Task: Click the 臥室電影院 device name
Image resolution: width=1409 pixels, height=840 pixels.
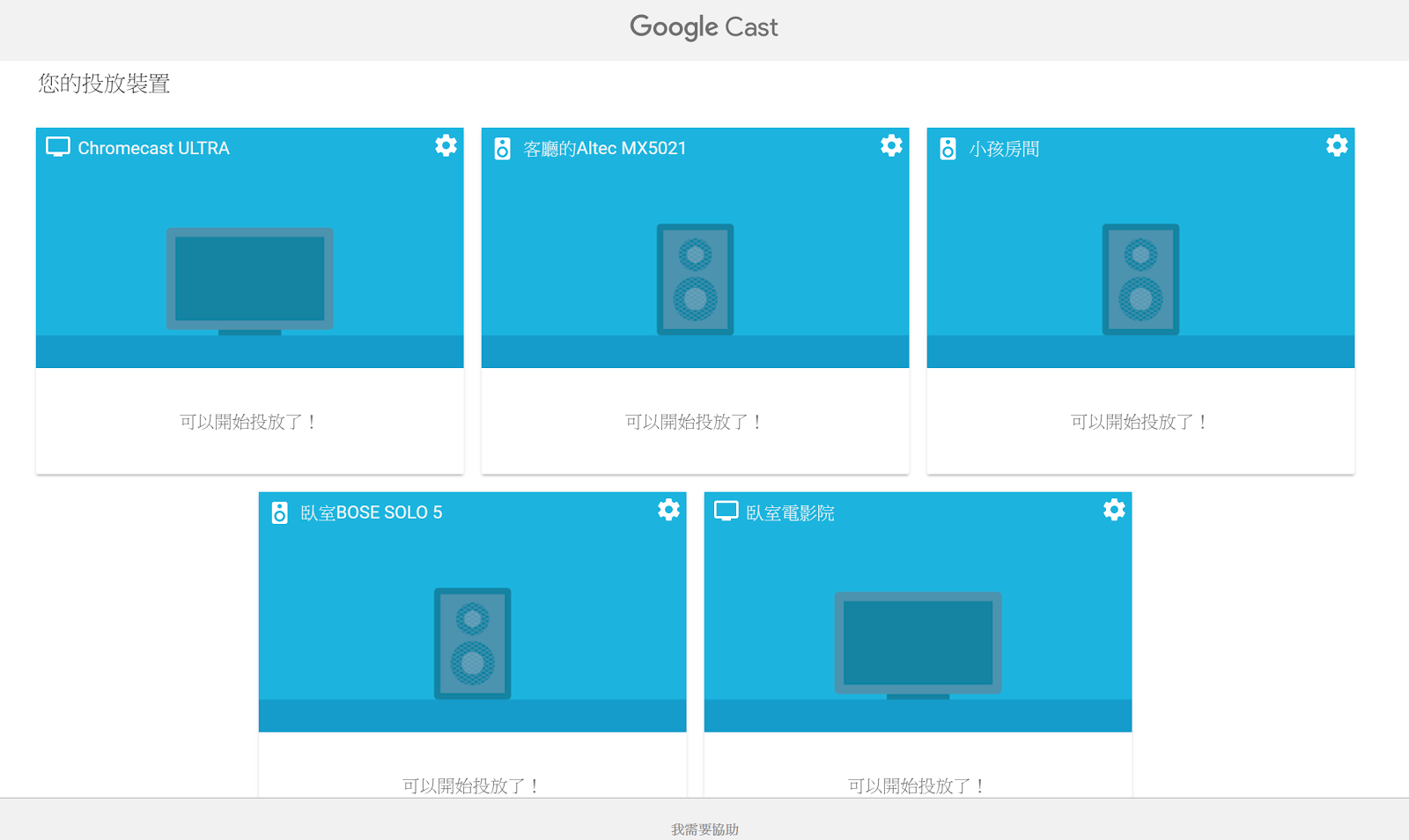Action: 791,512
